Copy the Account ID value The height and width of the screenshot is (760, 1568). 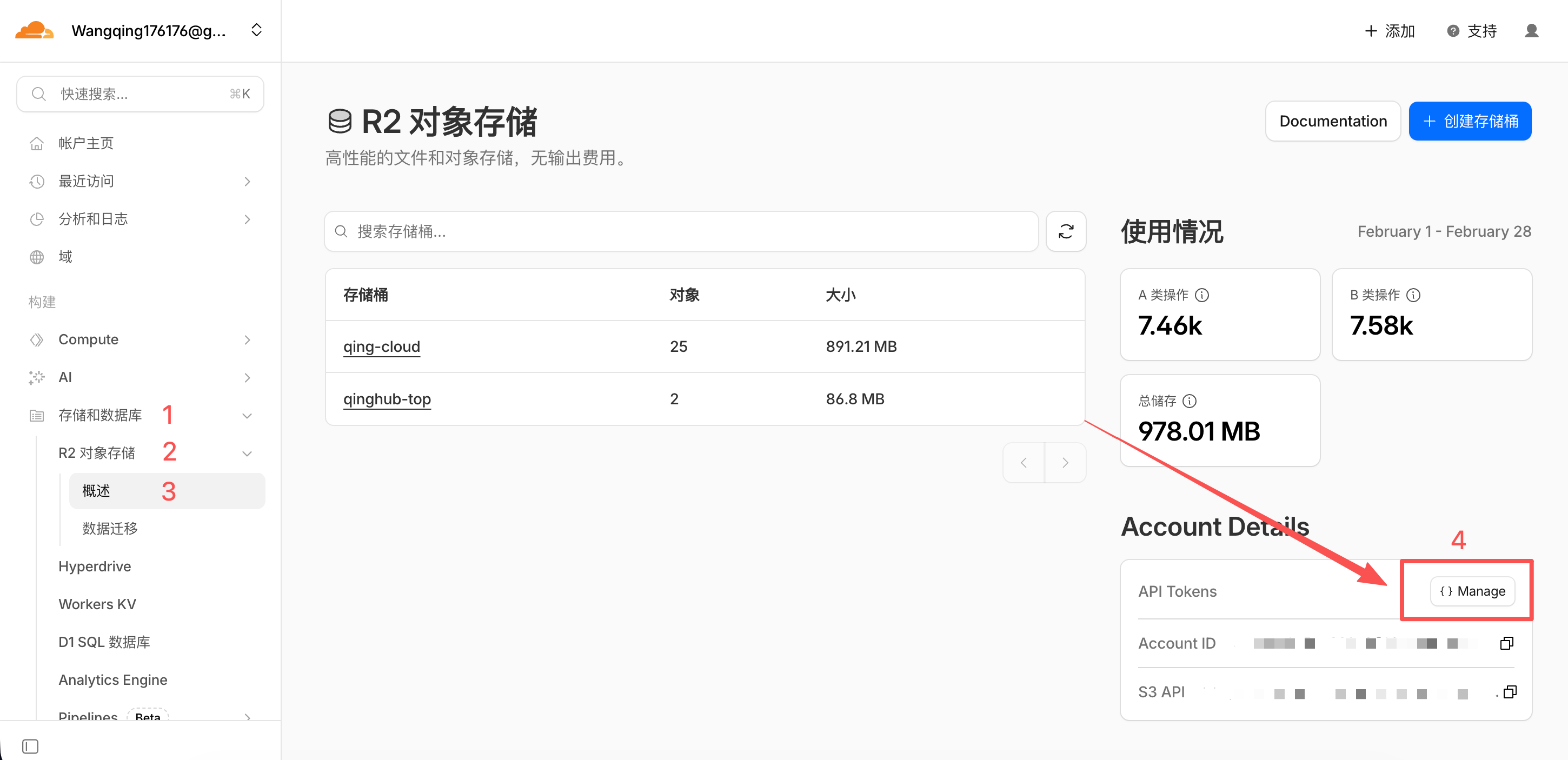coord(1506,643)
